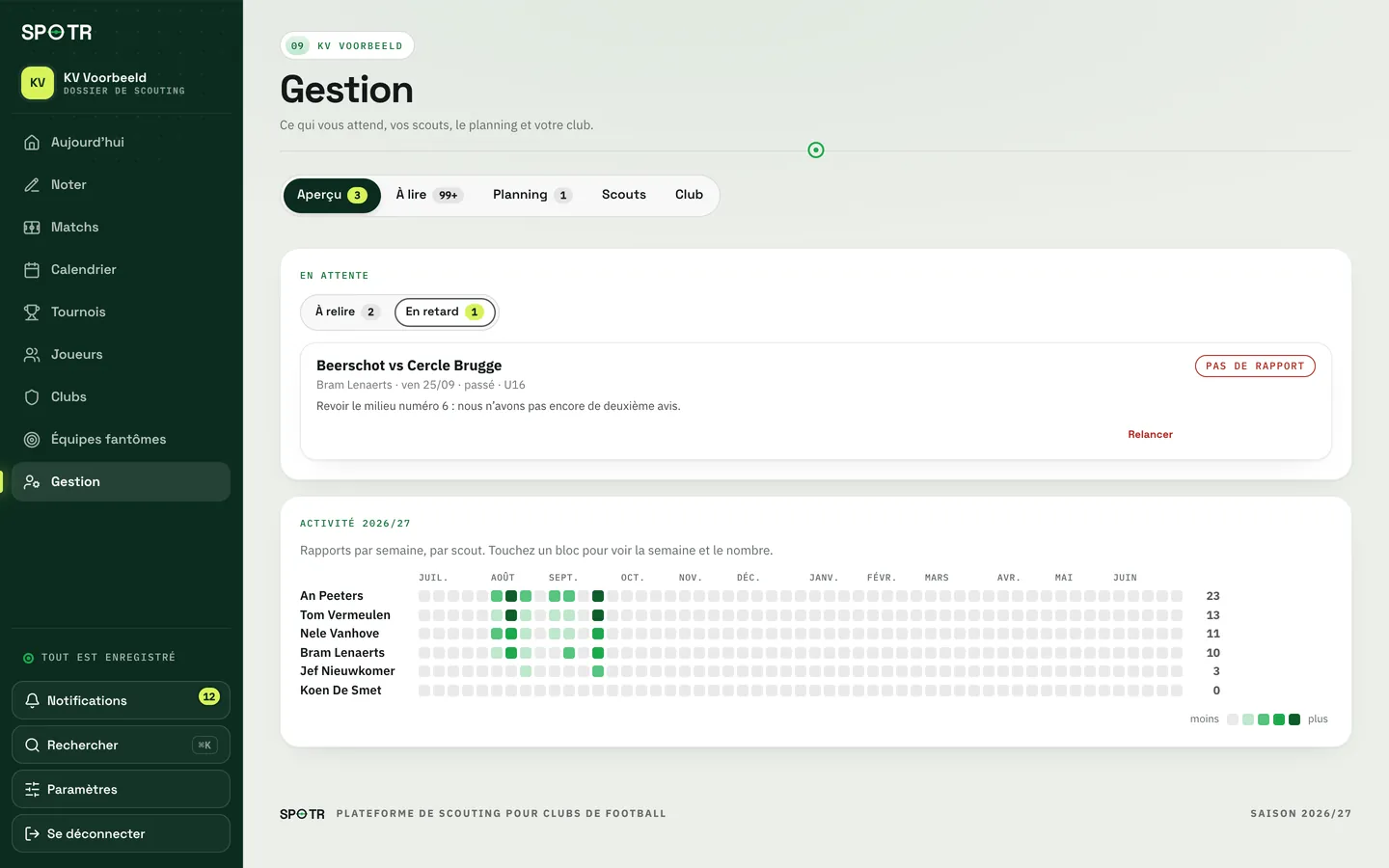Click Nele Vanhove scout name

340,634
